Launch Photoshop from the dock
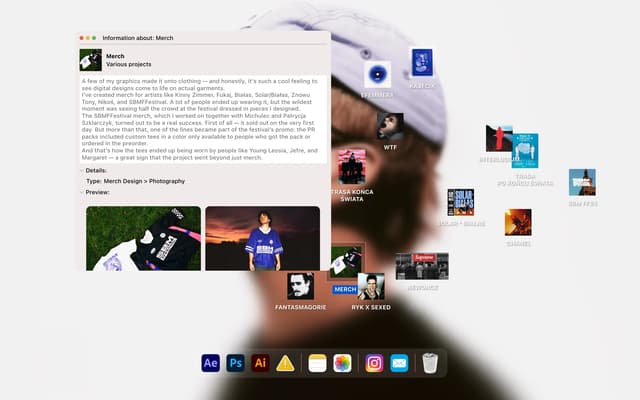640x400 pixels. click(x=236, y=363)
